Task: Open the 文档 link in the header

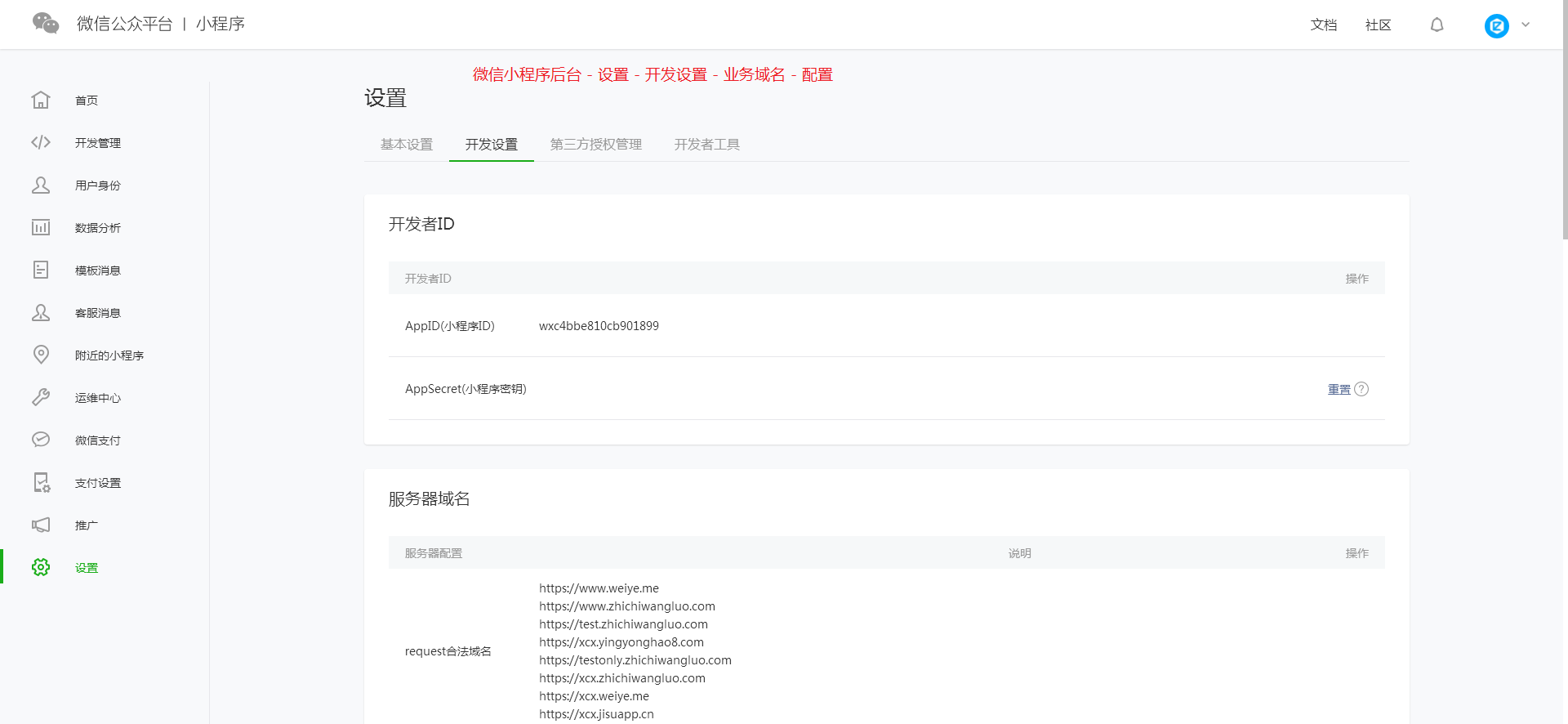Action: click(1323, 25)
